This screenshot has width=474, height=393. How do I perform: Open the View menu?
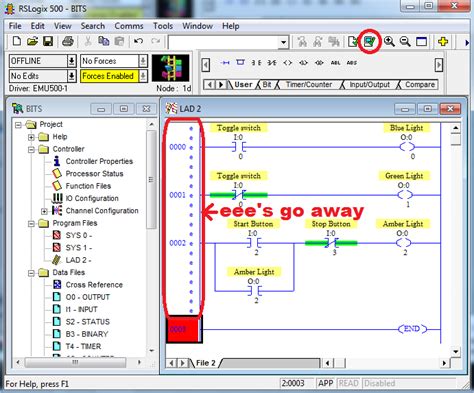63,26
